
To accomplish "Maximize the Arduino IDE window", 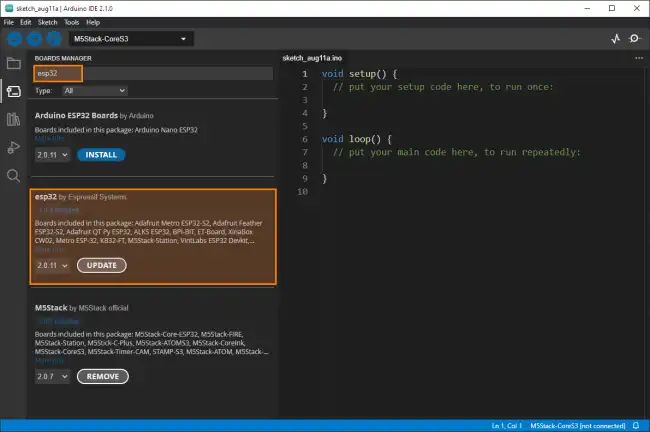I will pos(612,8).
